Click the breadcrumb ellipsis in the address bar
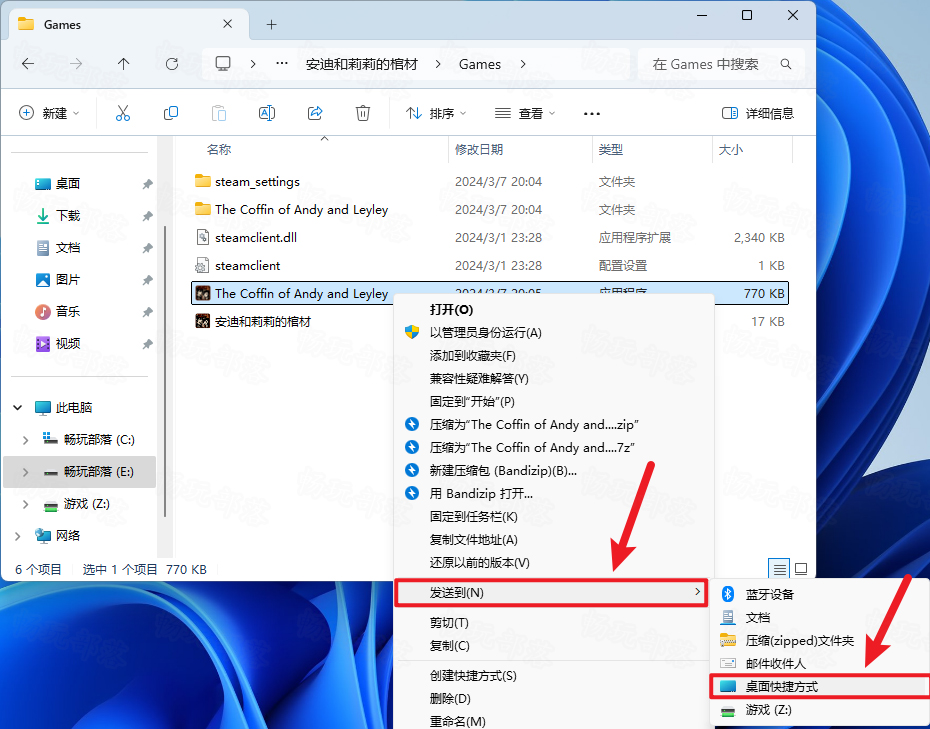The width and height of the screenshot is (930, 729). (282, 63)
